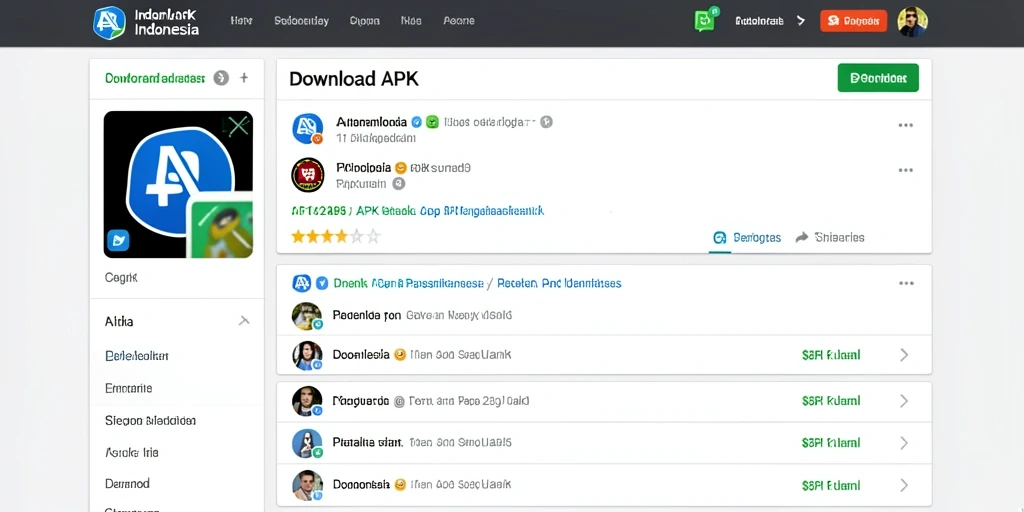
Task: Click the grey circle icon after Pjatoutain
Action: point(399,184)
